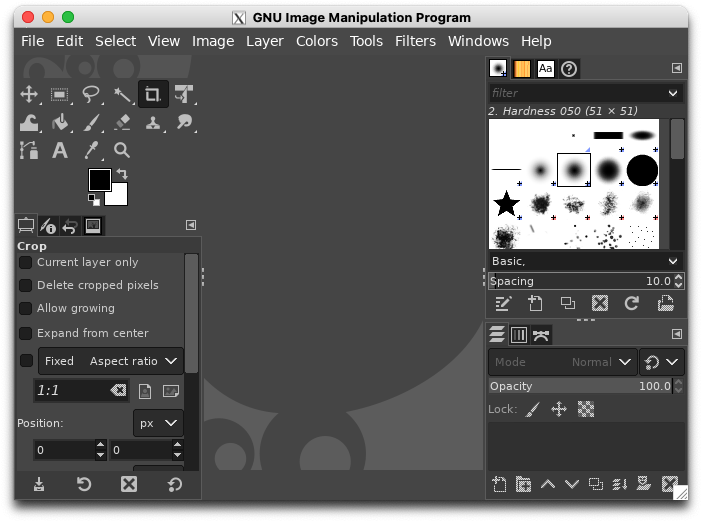
Task: Open brushes dock panel menu arrow
Action: [x=677, y=68]
